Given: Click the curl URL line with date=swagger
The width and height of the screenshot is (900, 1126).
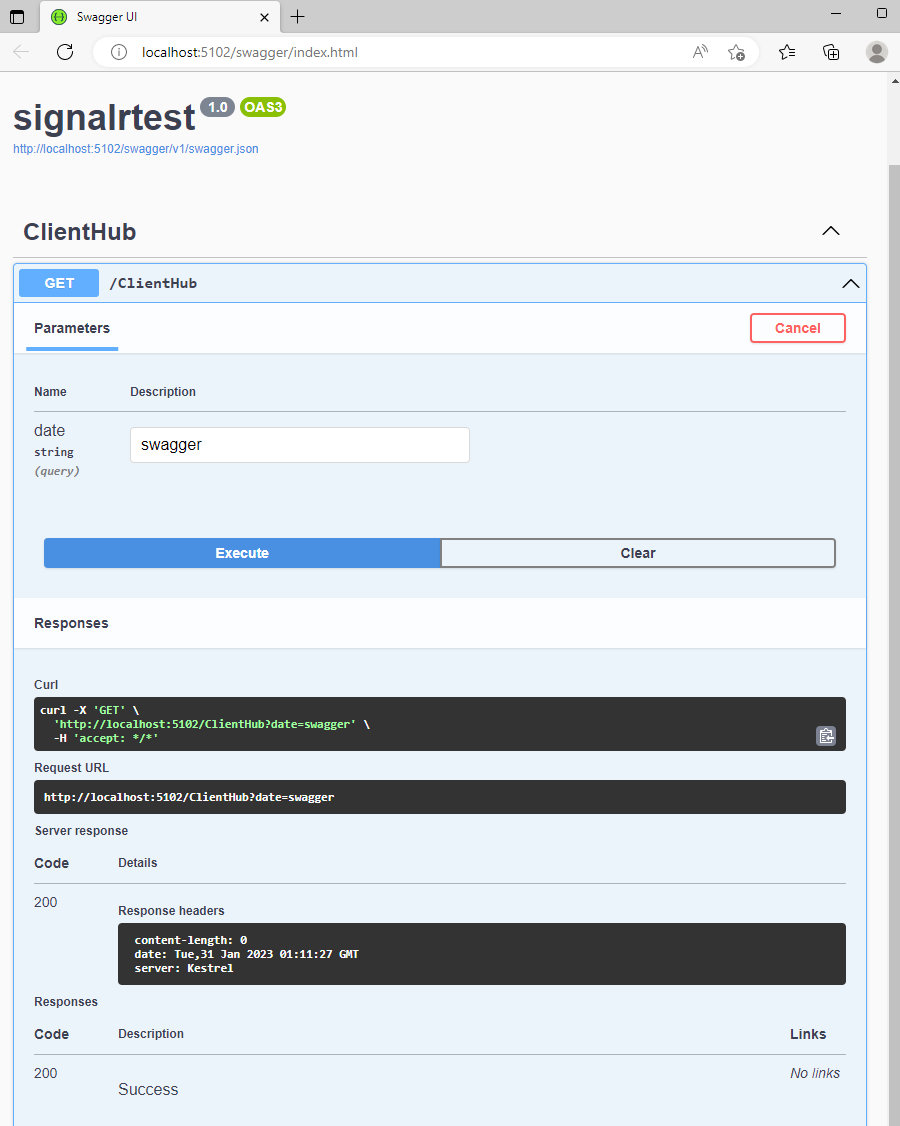Looking at the screenshot, I should [205, 724].
